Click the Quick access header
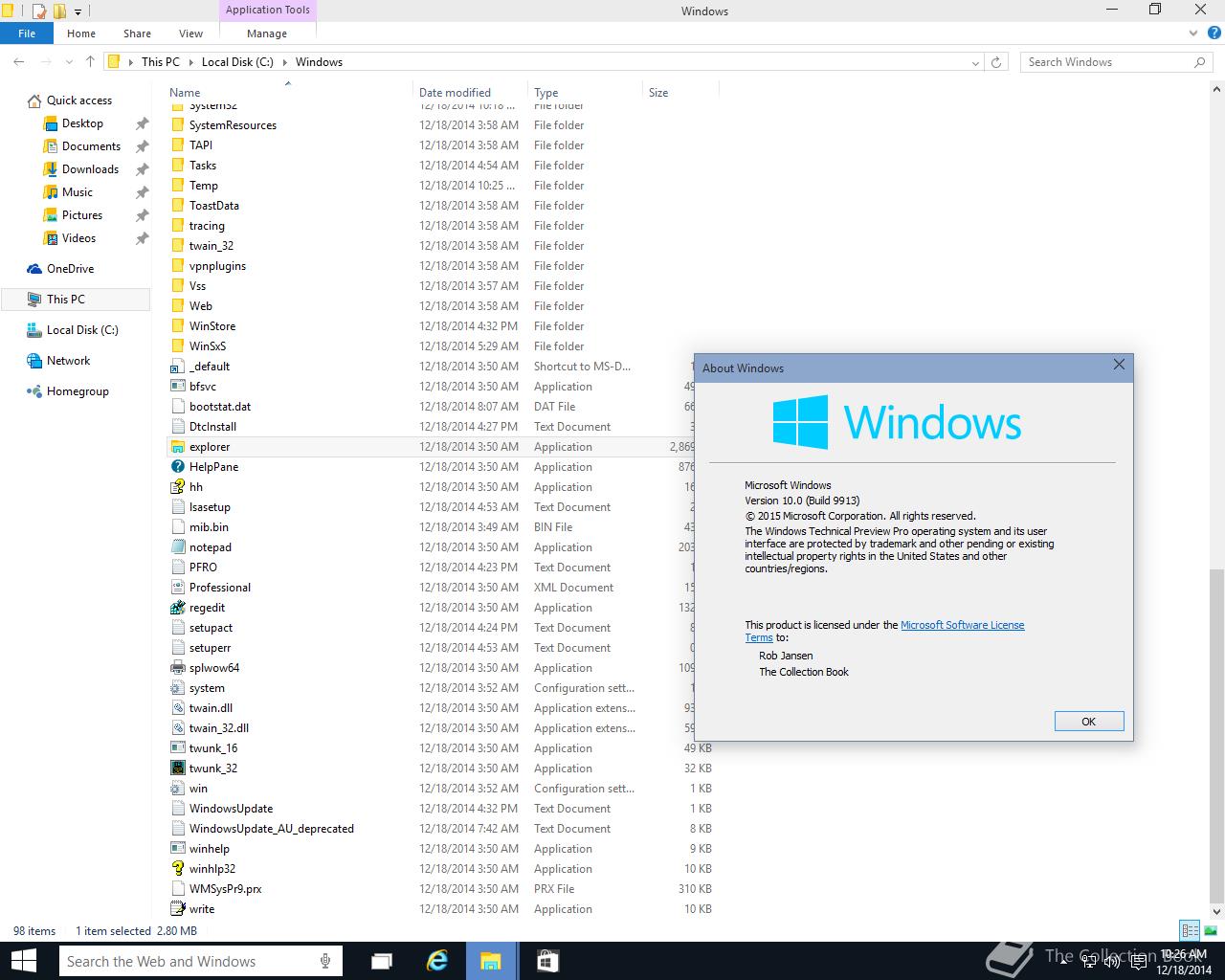This screenshot has height=980, width=1225. (x=79, y=100)
